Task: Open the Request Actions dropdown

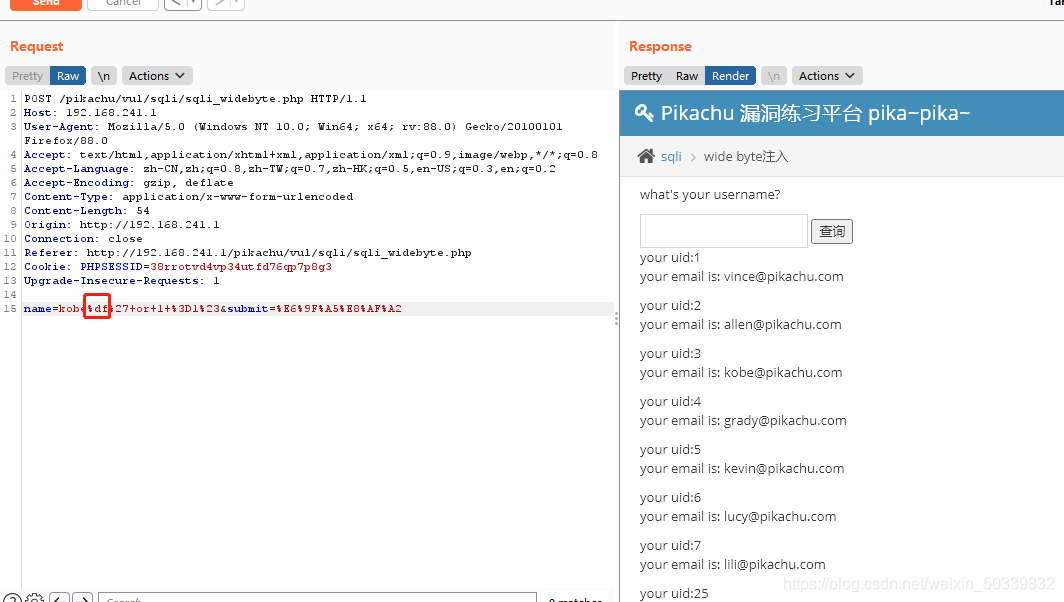Action: click(x=157, y=76)
